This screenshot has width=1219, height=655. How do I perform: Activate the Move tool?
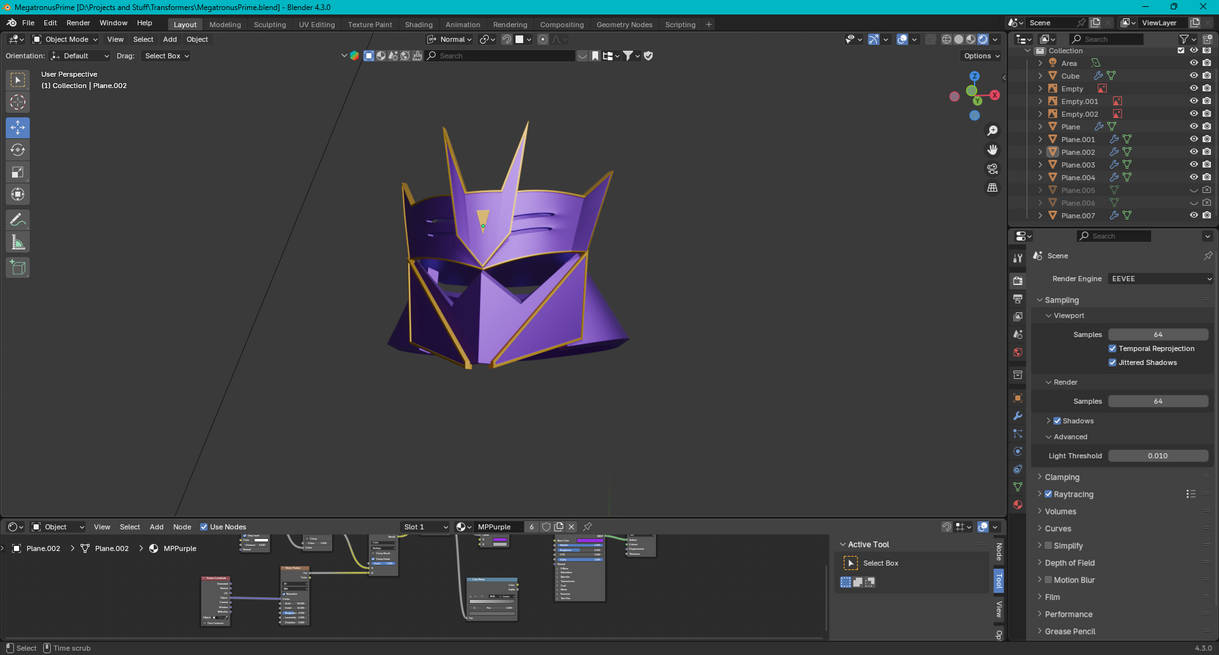[x=18, y=127]
